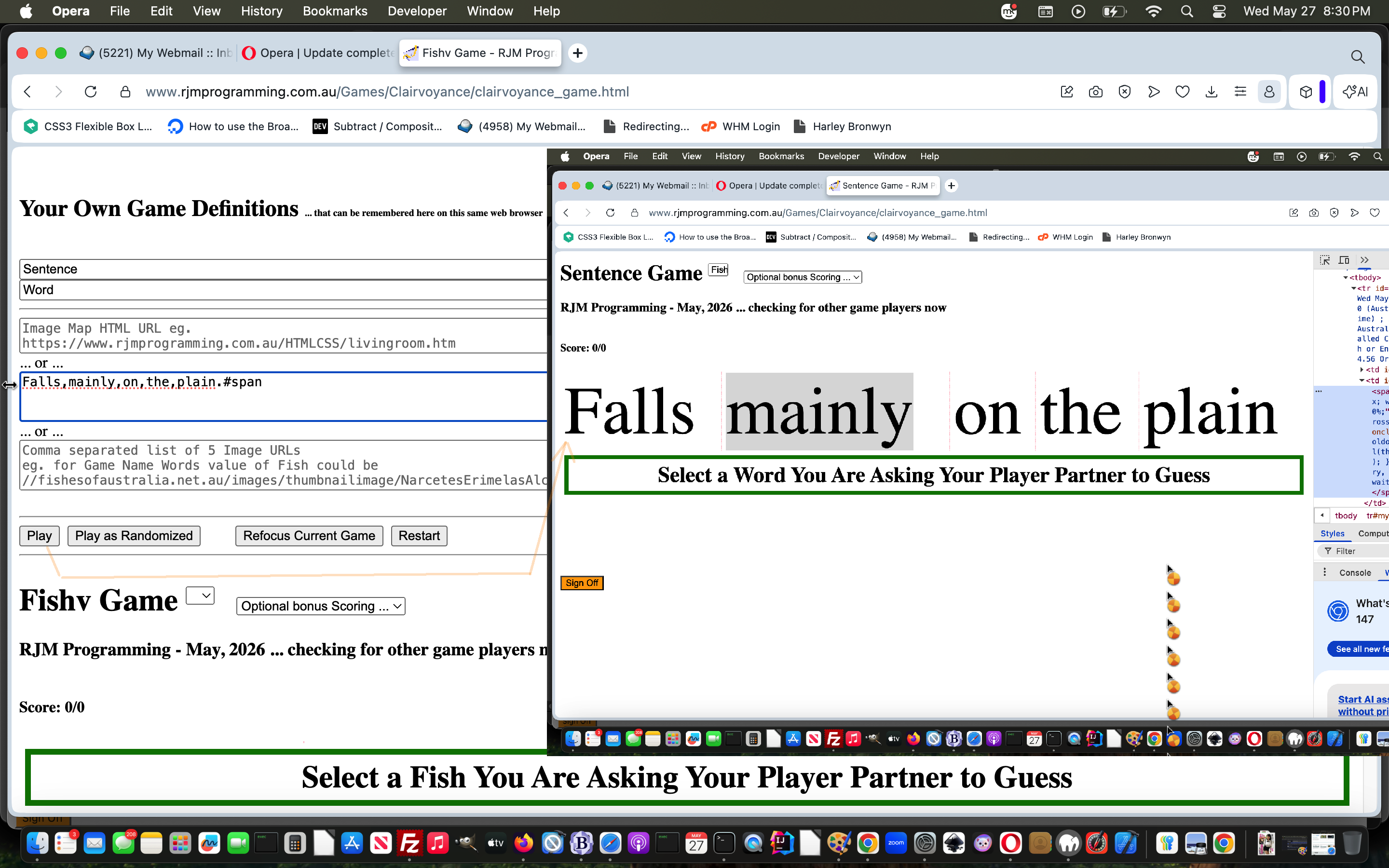
Task: Collapse the tbody node in embedded DevTools
Action: pyautogui.click(x=1346, y=278)
